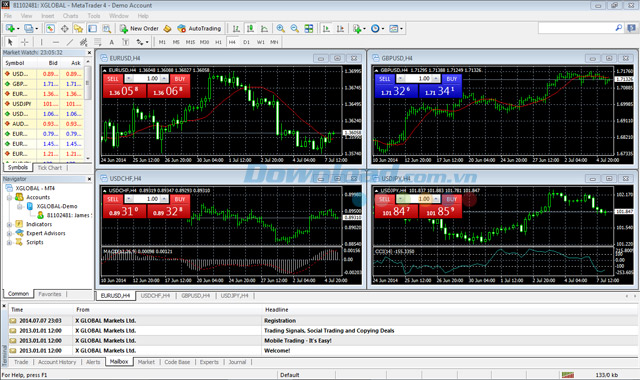Increase volume on EURUSD one-click panel

click(x=164, y=78)
